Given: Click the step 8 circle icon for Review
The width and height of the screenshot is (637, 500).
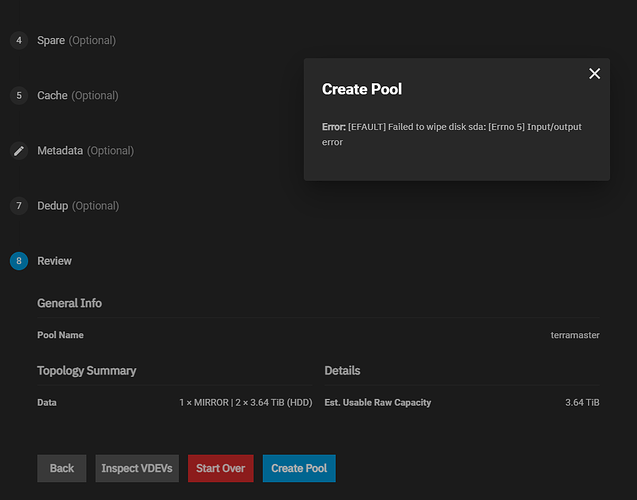Looking at the screenshot, I should coord(19,261).
